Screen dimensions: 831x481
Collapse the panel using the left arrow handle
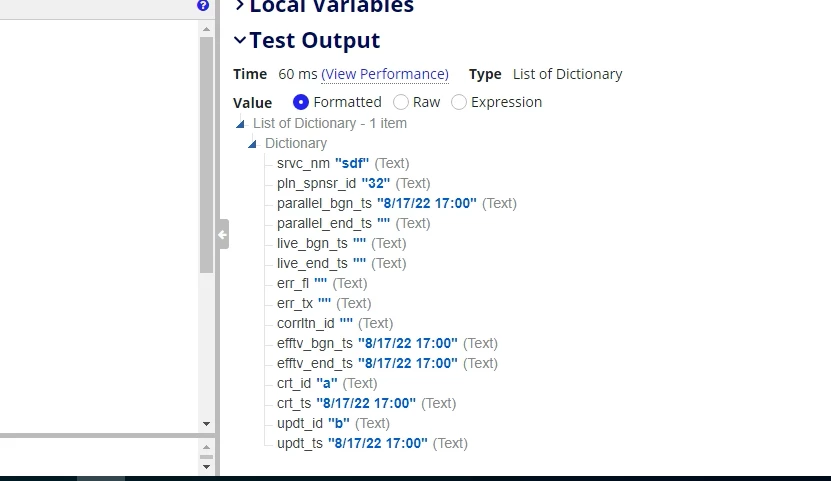[223, 234]
